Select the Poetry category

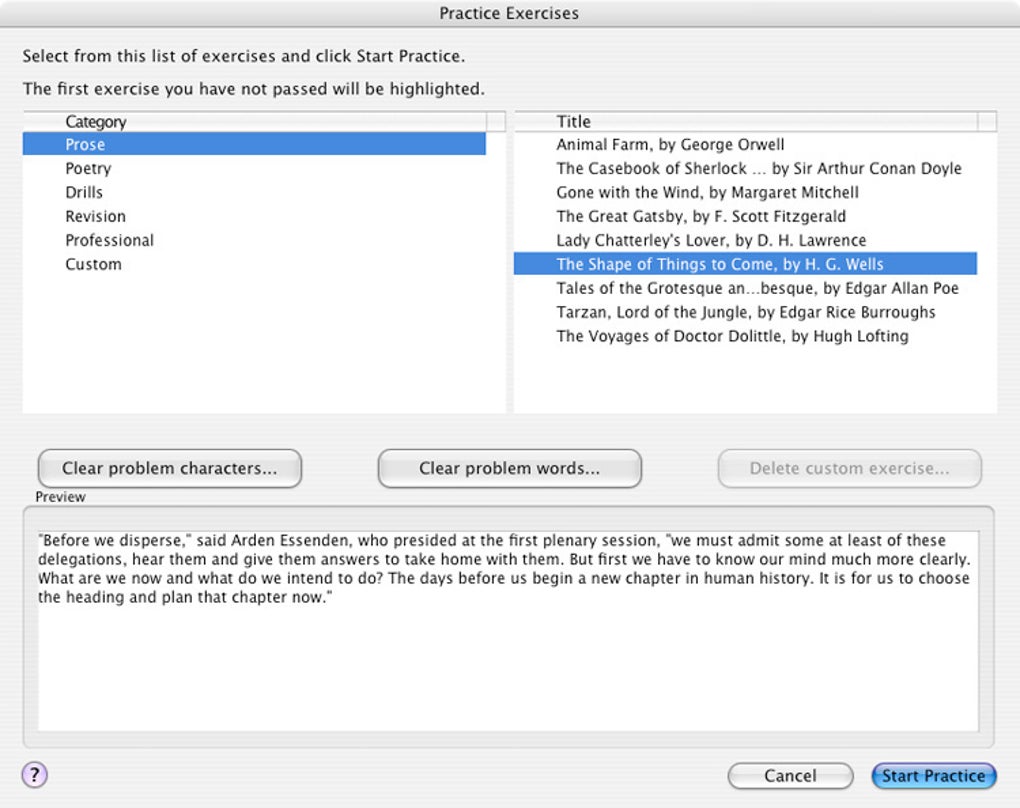tap(88, 169)
